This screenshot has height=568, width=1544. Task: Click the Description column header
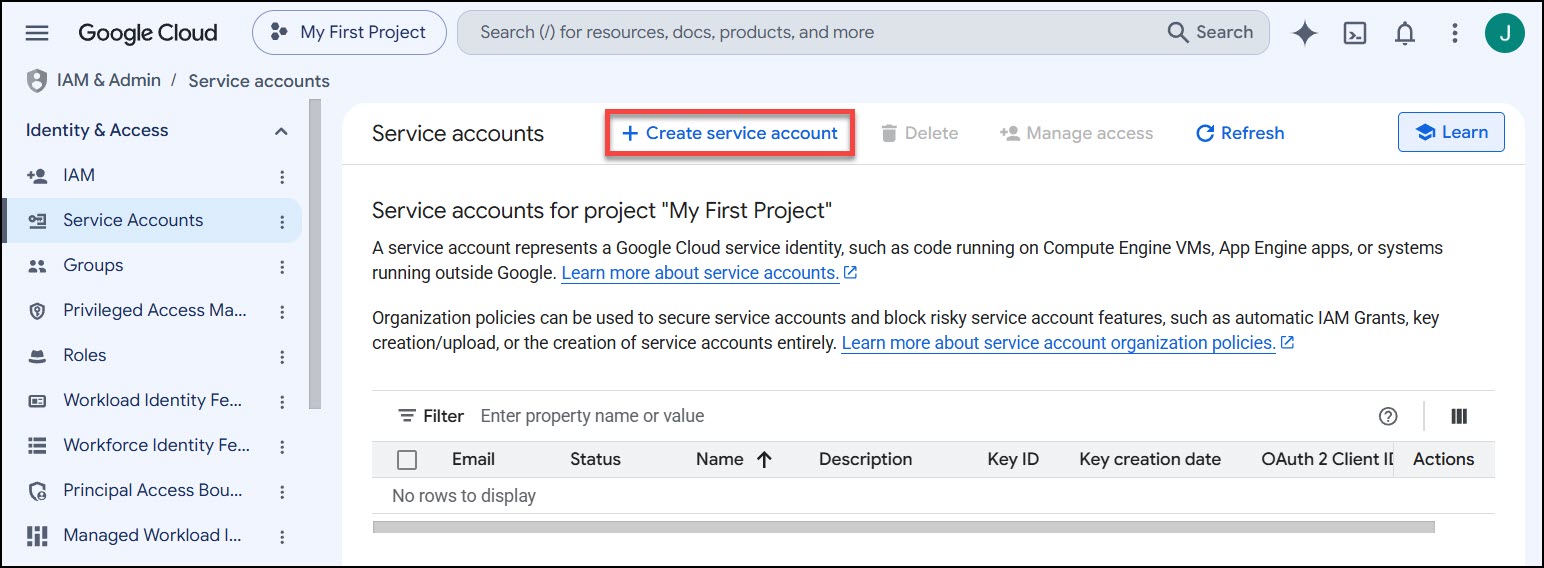[x=865, y=460]
